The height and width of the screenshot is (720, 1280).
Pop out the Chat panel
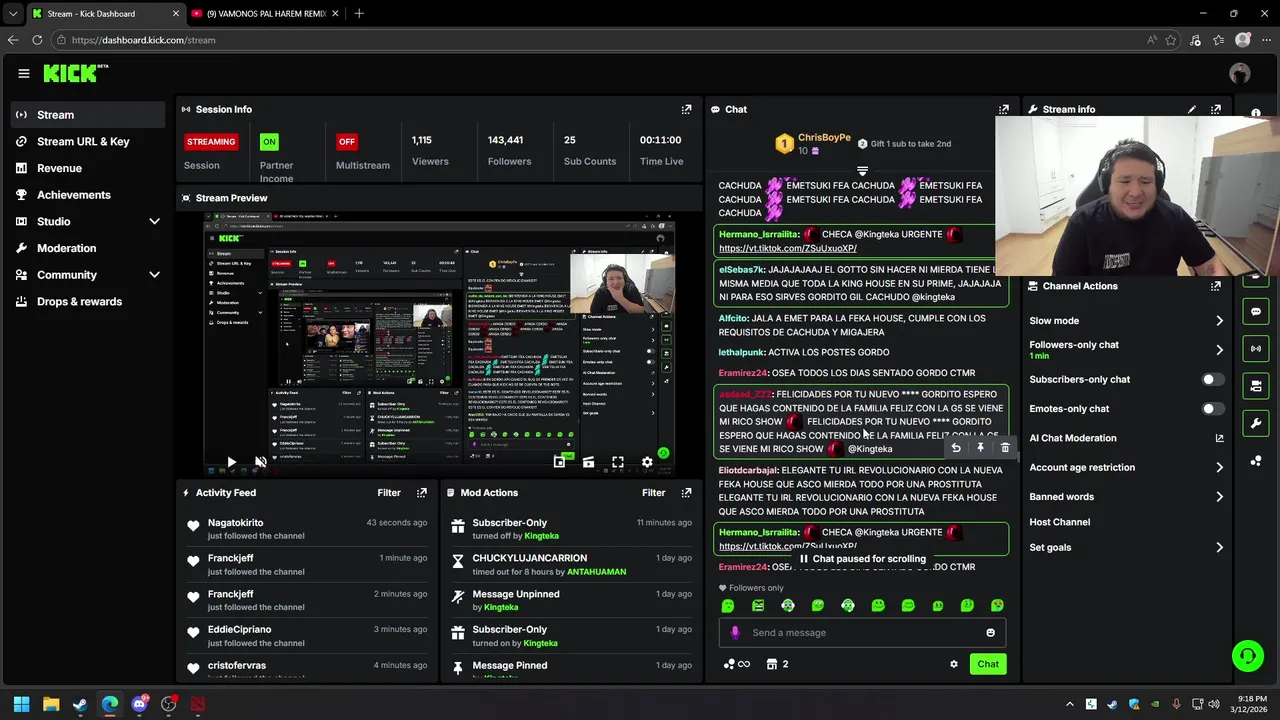(x=1003, y=109)
